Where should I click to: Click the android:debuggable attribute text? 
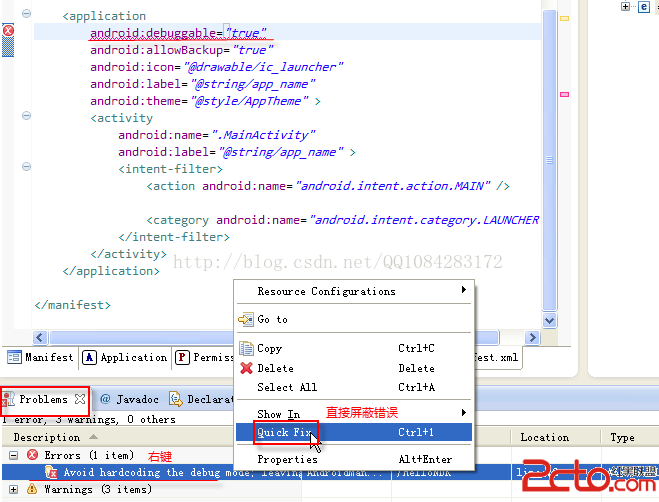pyautogui.click(x=153, y=33)
